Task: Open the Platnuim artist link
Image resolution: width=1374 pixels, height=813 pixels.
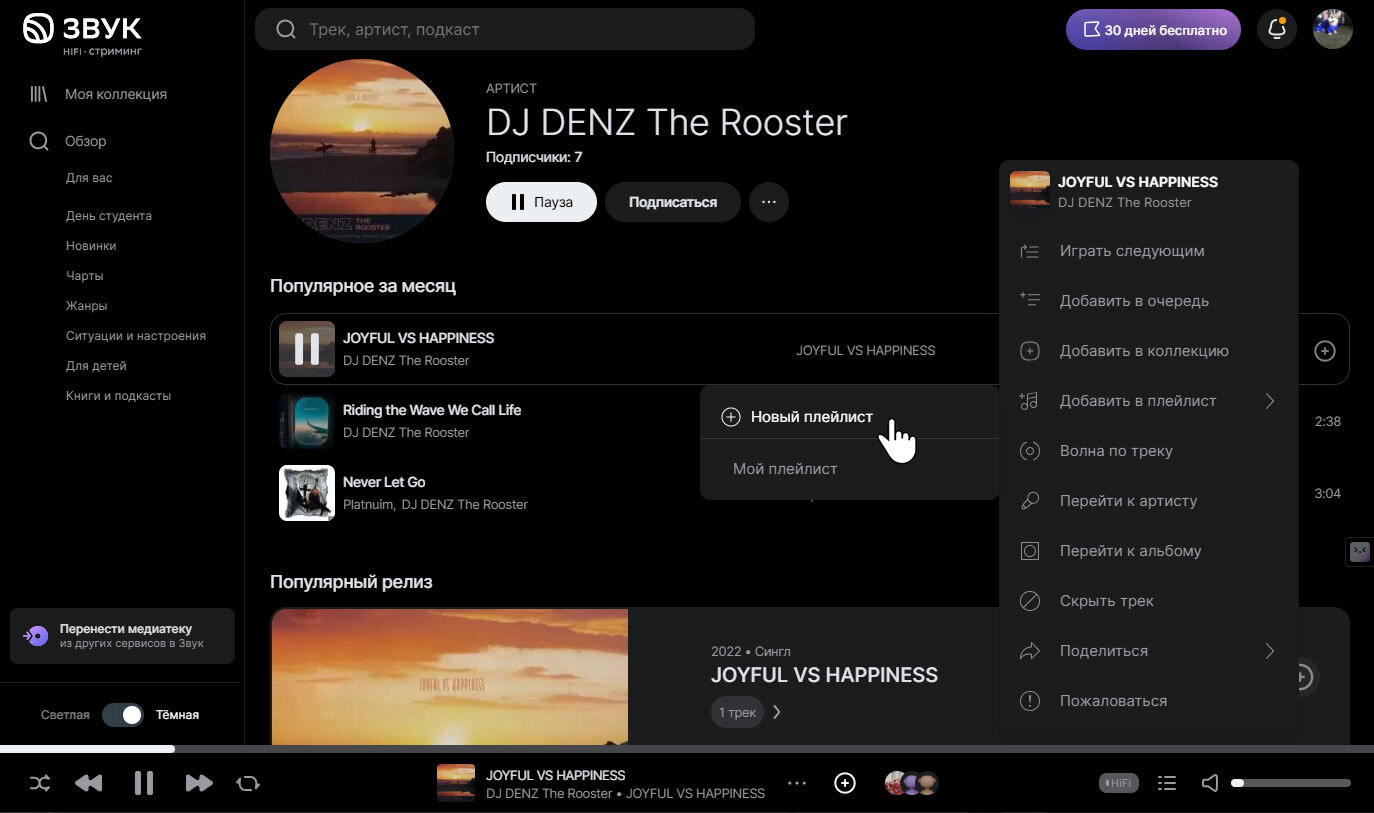Action: tap(368, 505)
